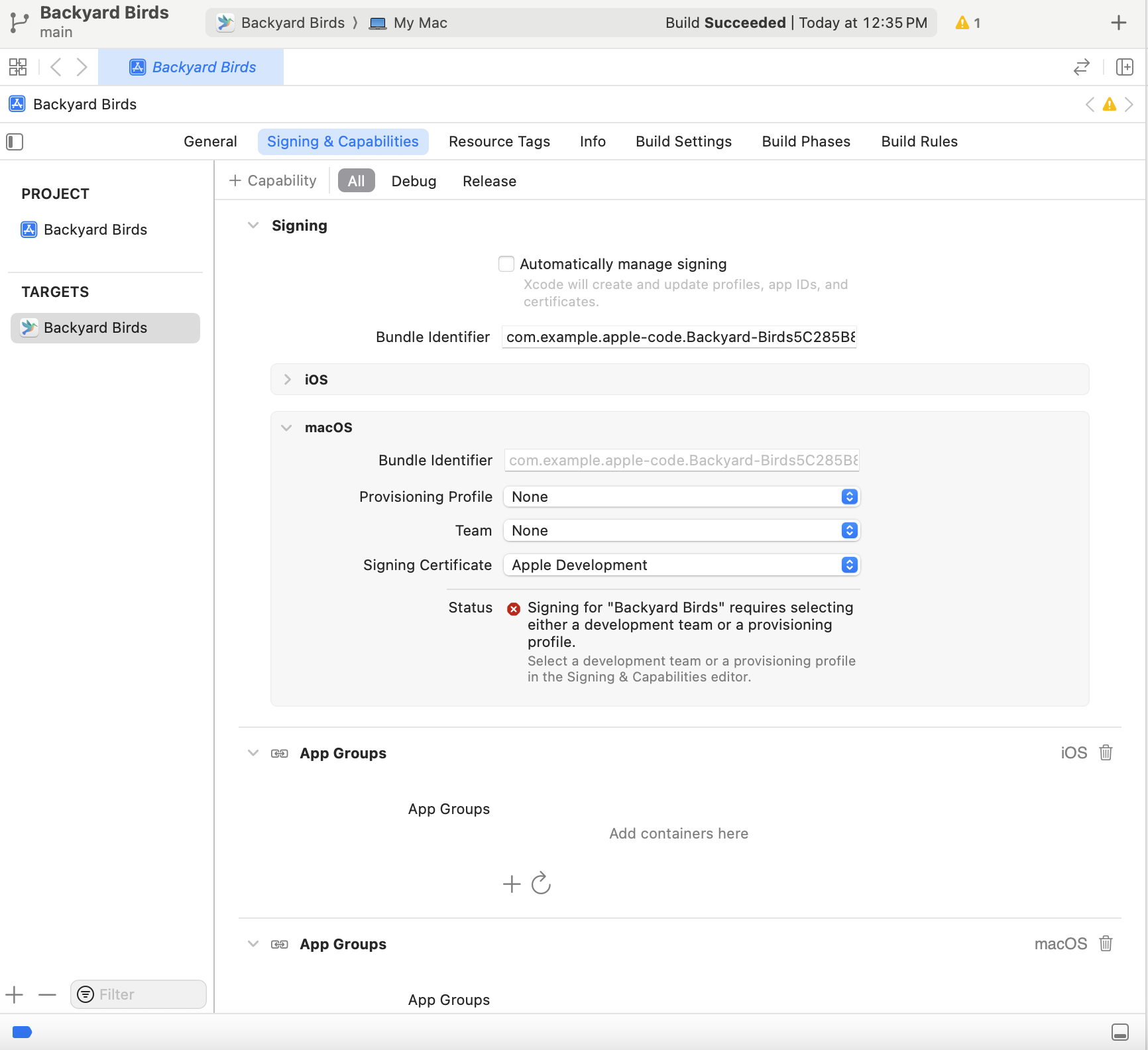The width and height of the screenshot is (1148, 1050).
Task: Open the Provisioning Profile dropdown
Action: click(681, 496)
